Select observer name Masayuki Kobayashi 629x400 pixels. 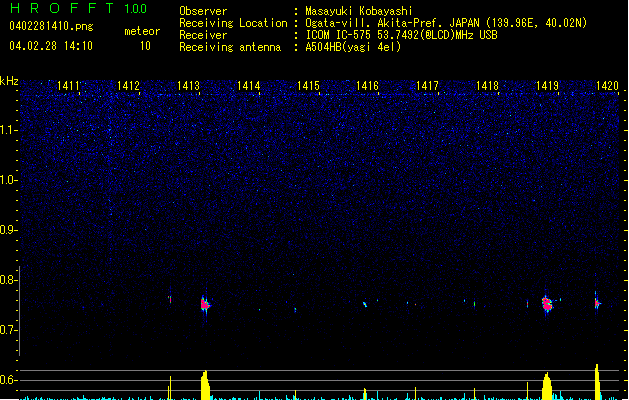(x=359, y=11)
